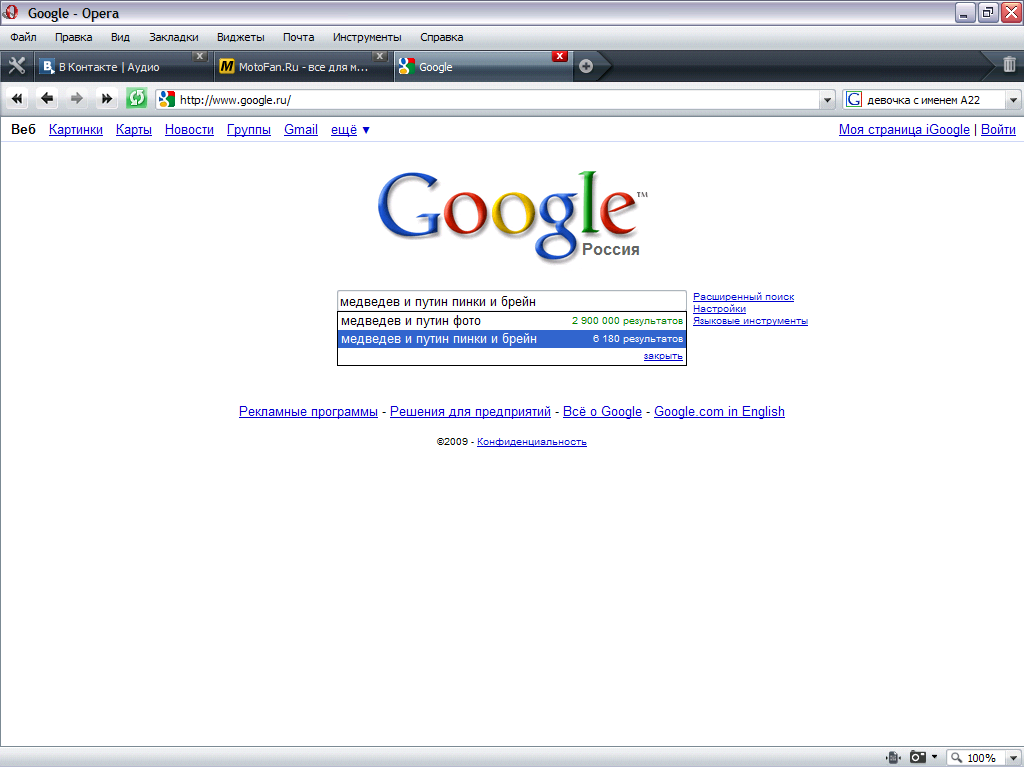Open Моя страница iGoogle link

pos(904,129)
